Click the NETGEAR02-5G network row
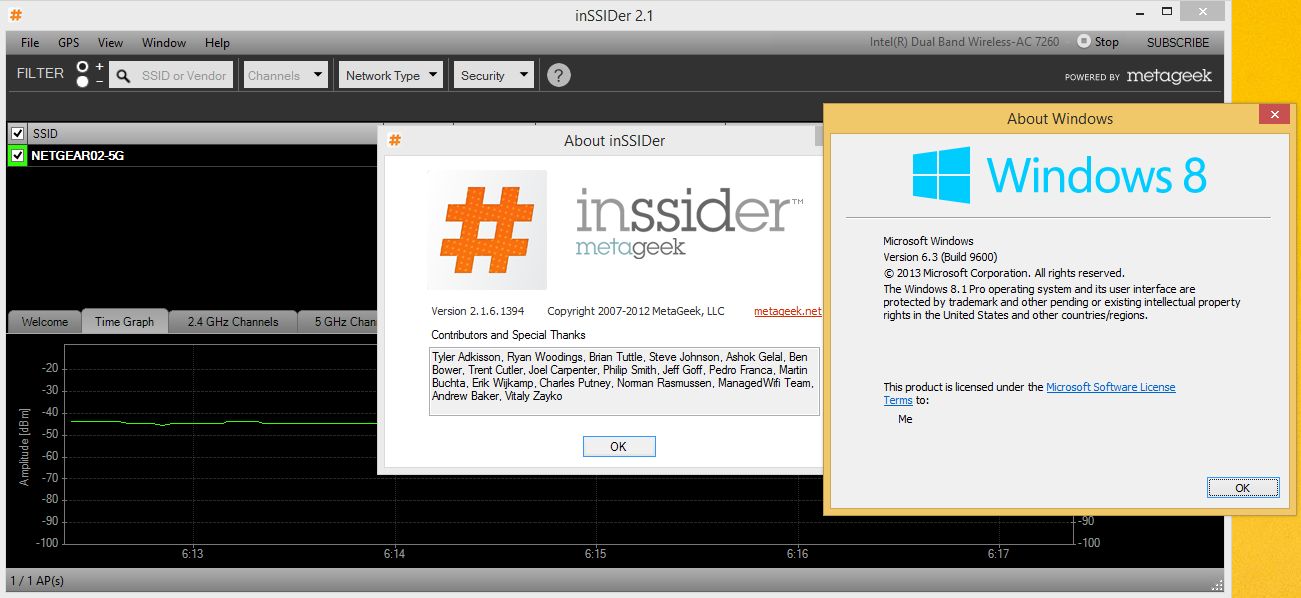The height and width of the screenshot is (598, 1301). tap(192, 155)
